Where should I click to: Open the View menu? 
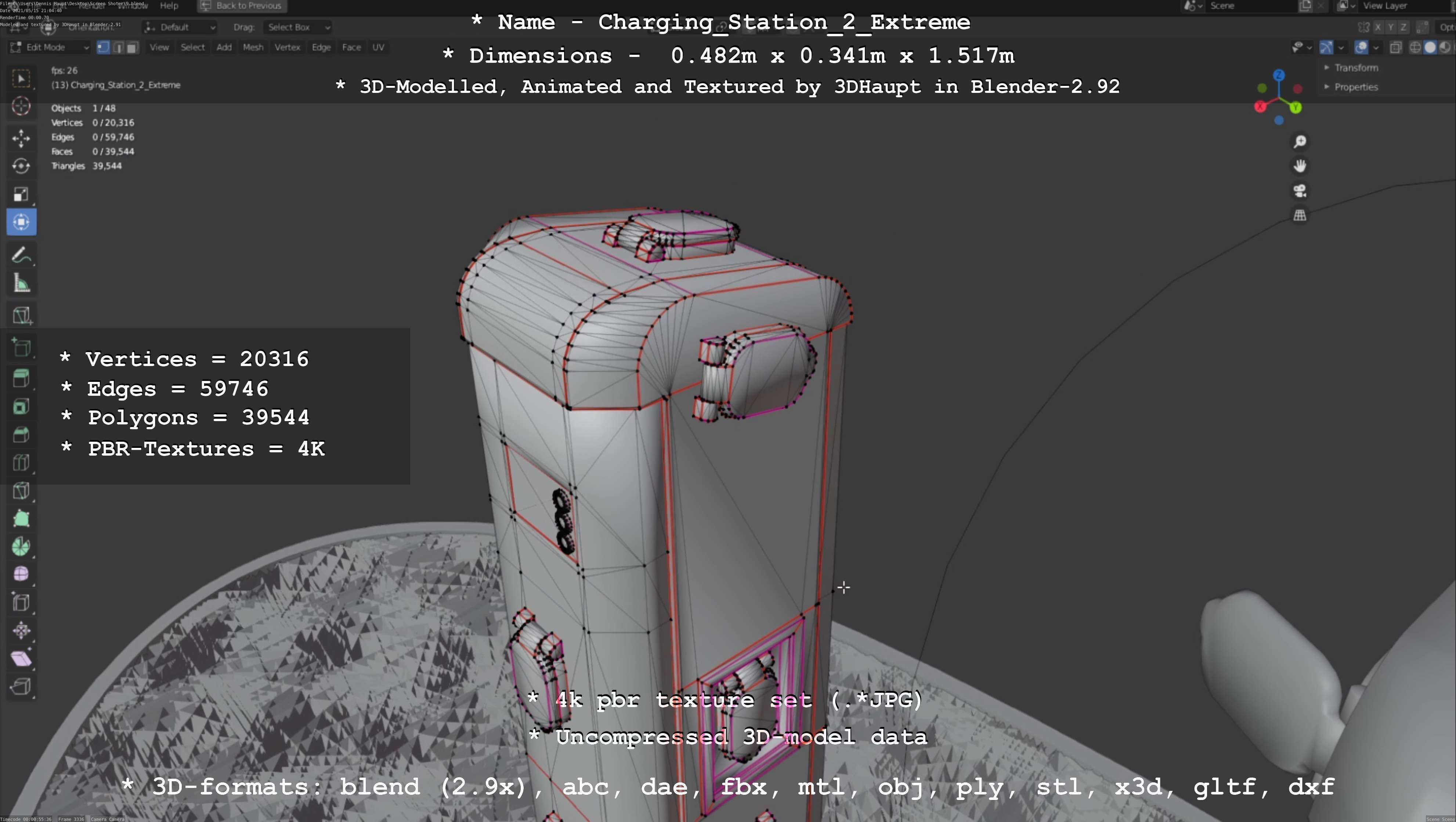coord(159,47)
